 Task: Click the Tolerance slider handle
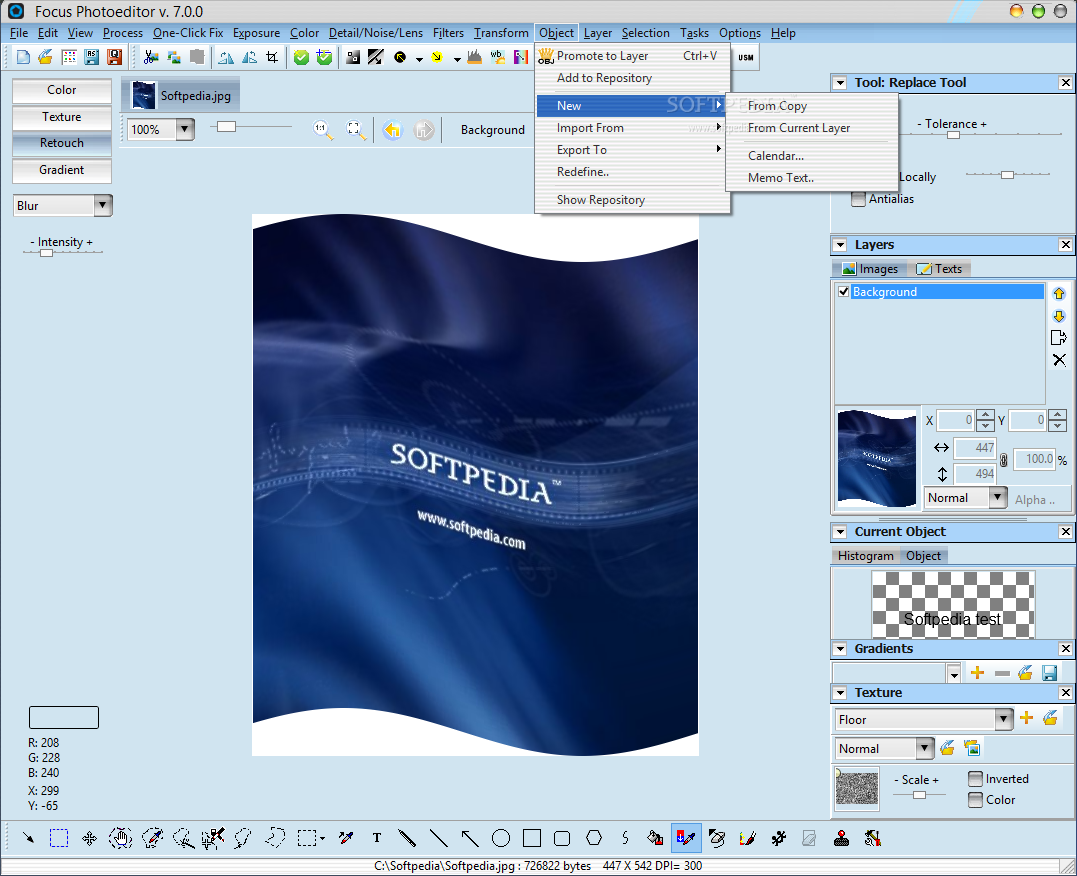point(953,135)
